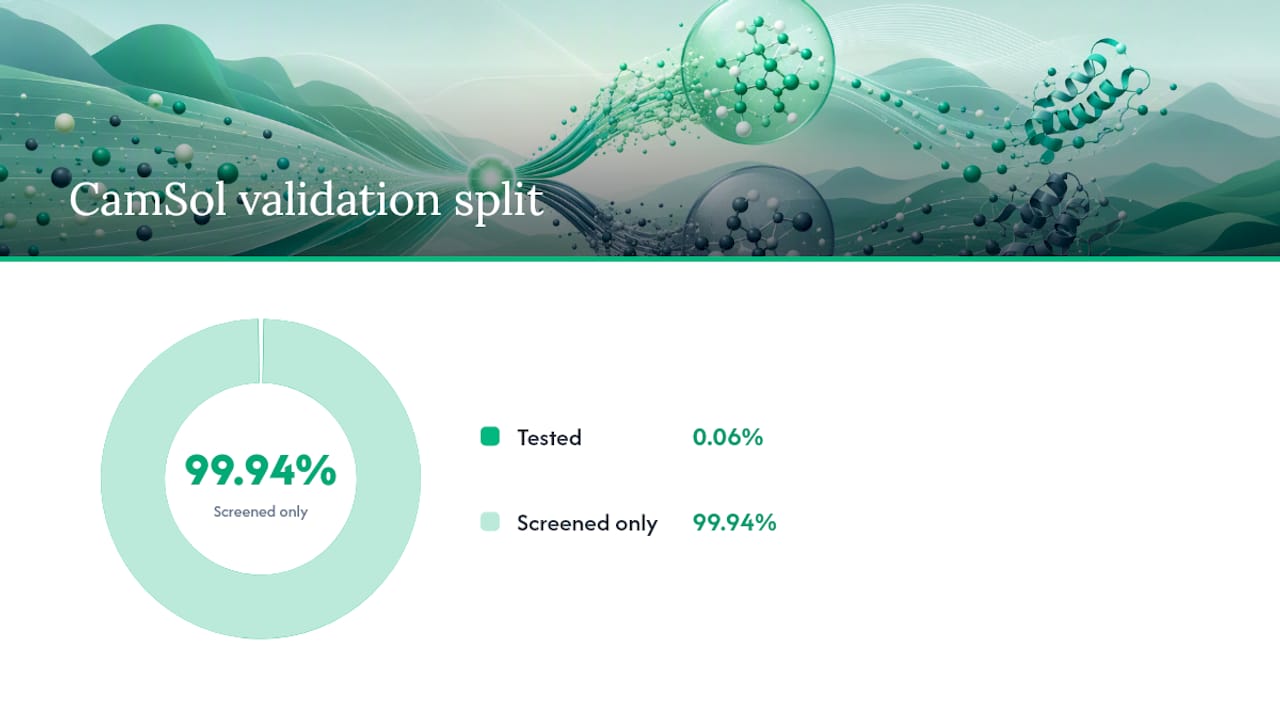Click the light green Screened only legend swatch
This screenshot has width=1280, height=720.
pyautogui.click(x=490, y=521)
